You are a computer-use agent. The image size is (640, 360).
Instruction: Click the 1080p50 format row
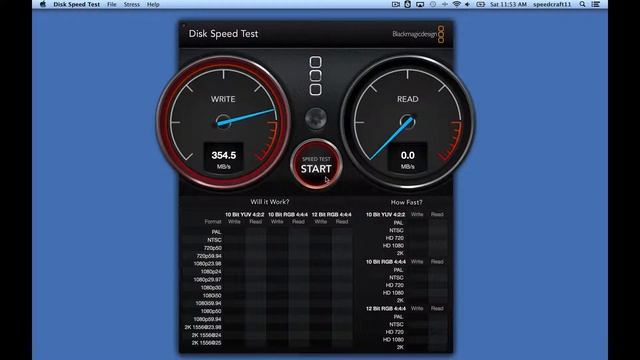[211, 311]
